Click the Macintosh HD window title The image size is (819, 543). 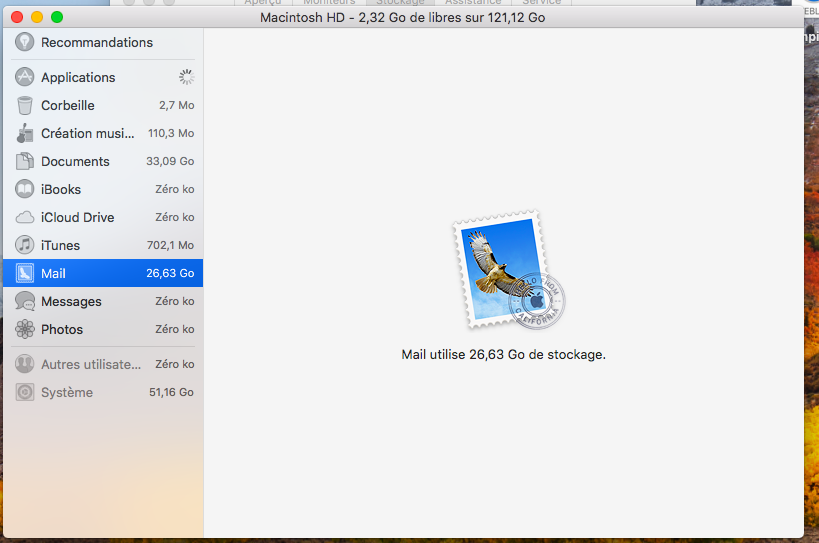403,18
